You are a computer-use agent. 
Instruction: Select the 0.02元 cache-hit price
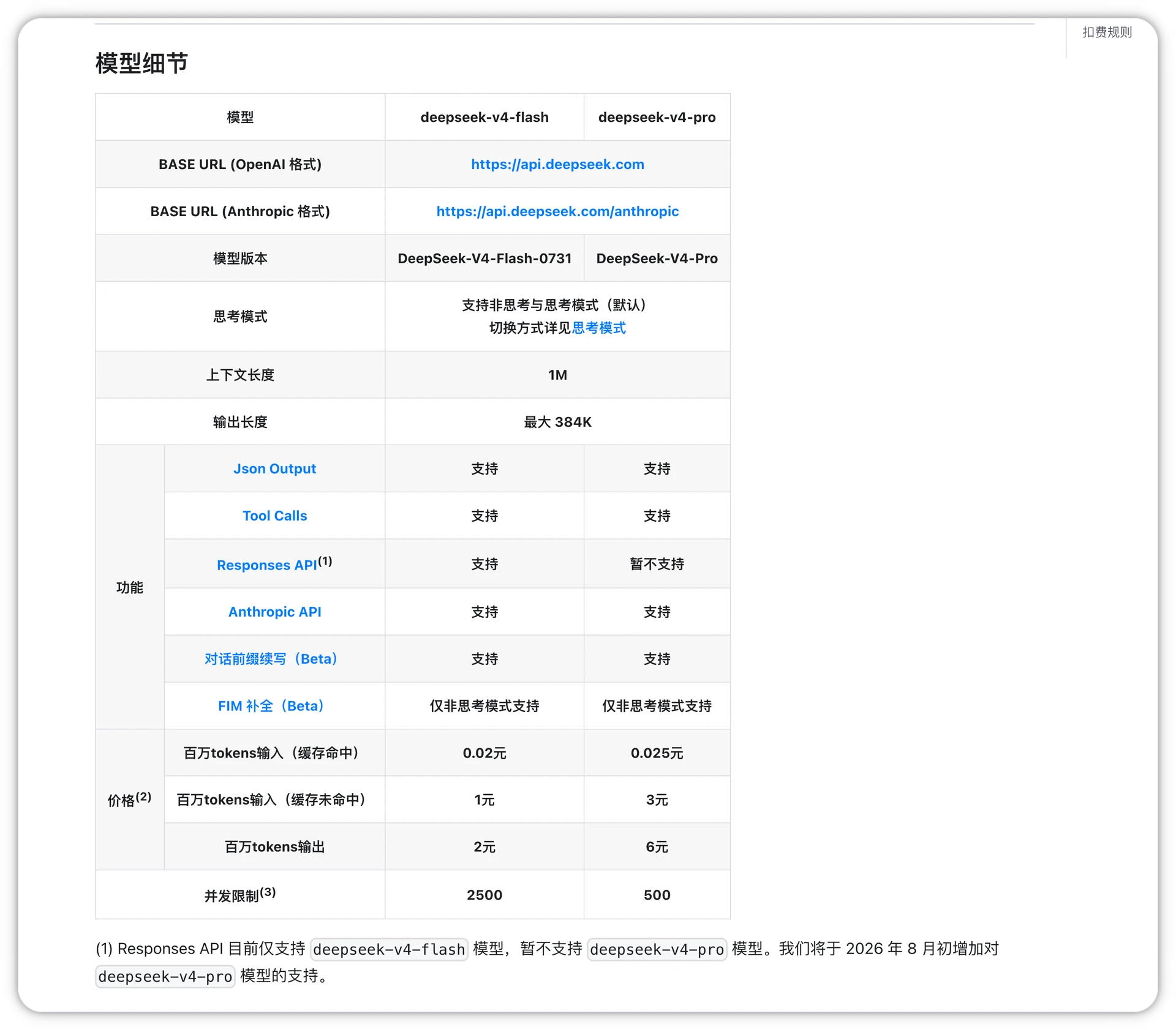484,753
